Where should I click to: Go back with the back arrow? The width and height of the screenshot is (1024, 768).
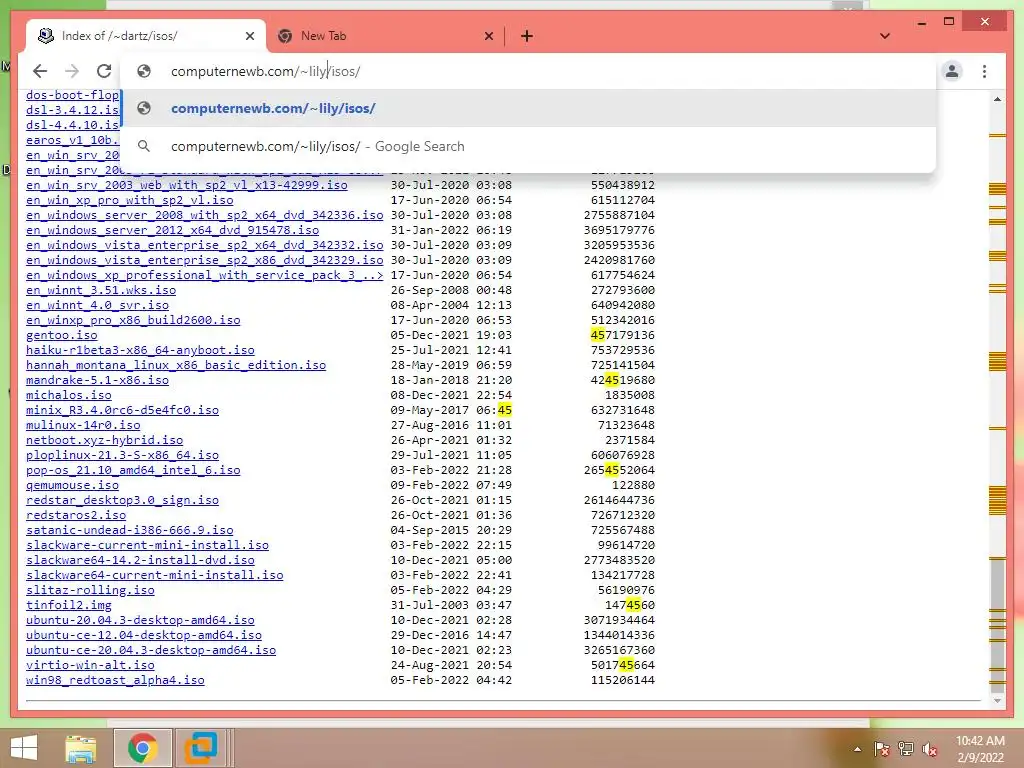coord(40,71)
